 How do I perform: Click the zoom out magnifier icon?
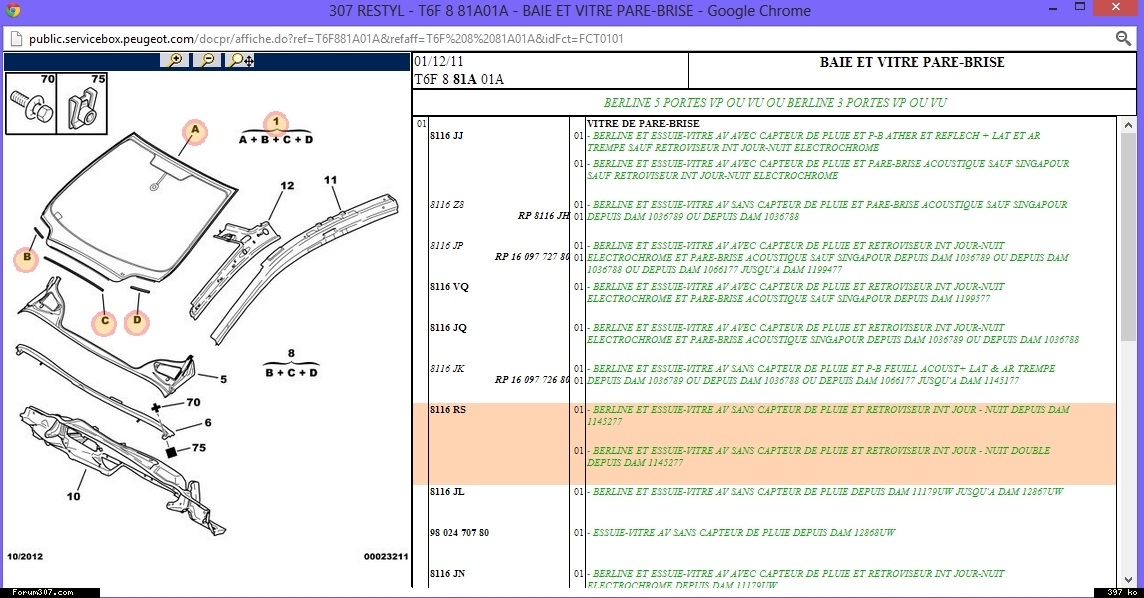207,60
